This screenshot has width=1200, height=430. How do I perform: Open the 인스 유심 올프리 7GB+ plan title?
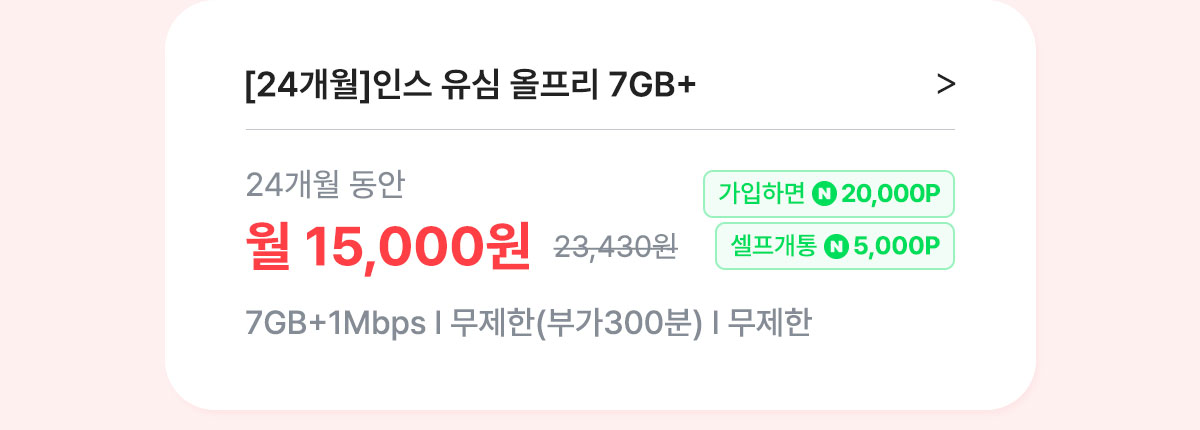point(470,86)
